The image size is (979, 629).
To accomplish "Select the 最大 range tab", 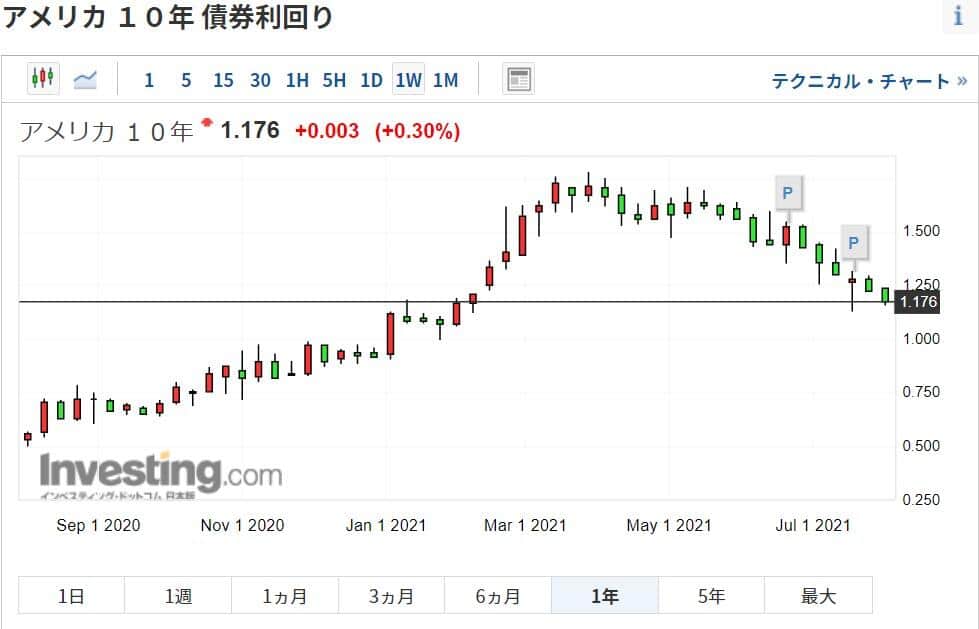I will pyautogui.click(x=818, y=596).
